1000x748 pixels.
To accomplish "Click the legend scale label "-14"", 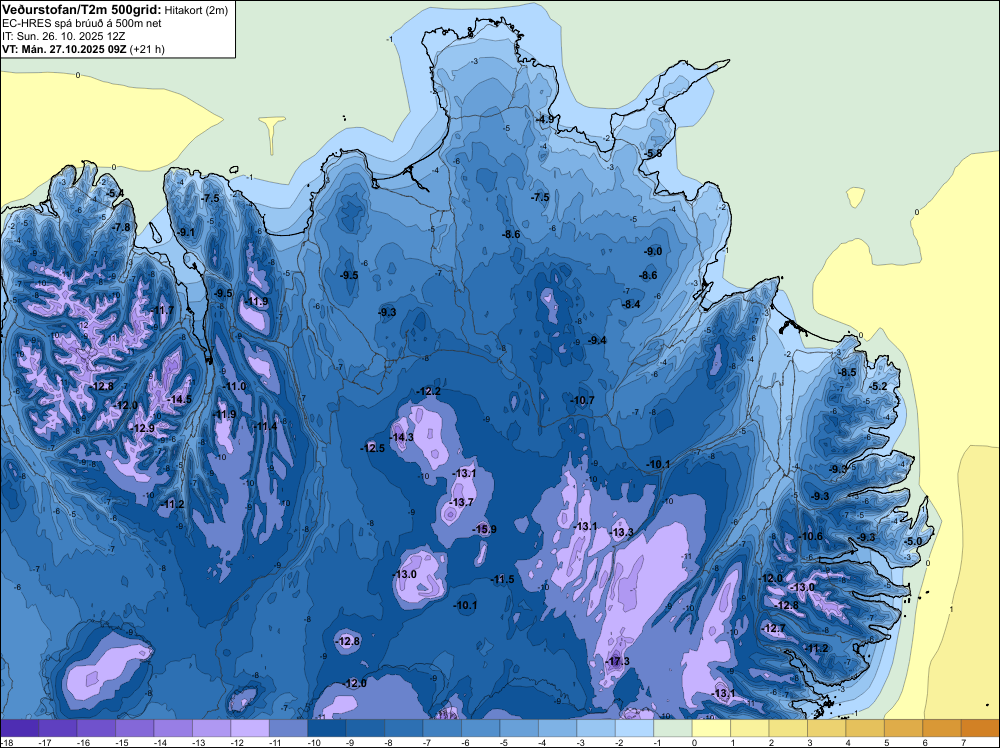I will pos(160,742).
